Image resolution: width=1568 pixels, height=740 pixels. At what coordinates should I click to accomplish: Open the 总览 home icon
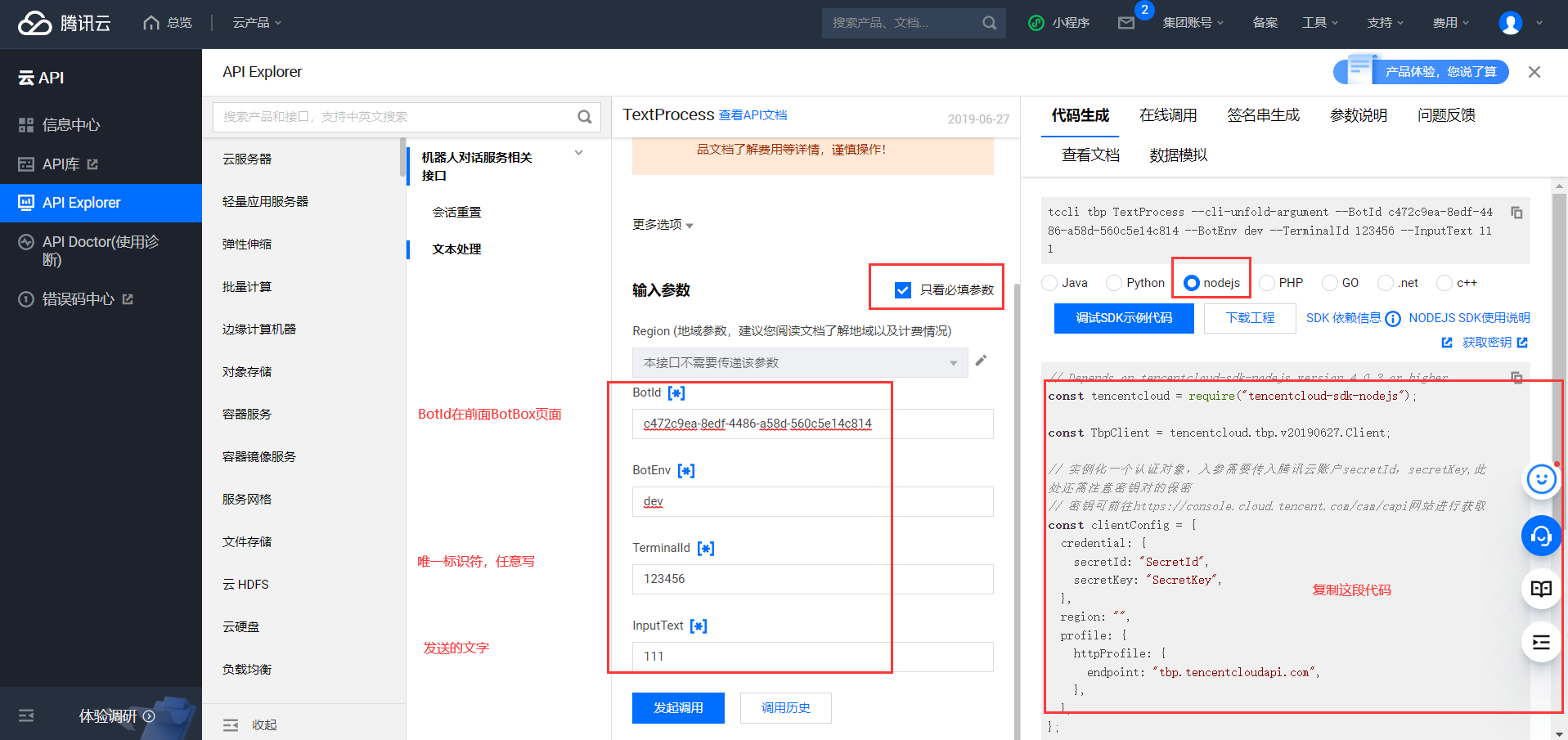151,23
